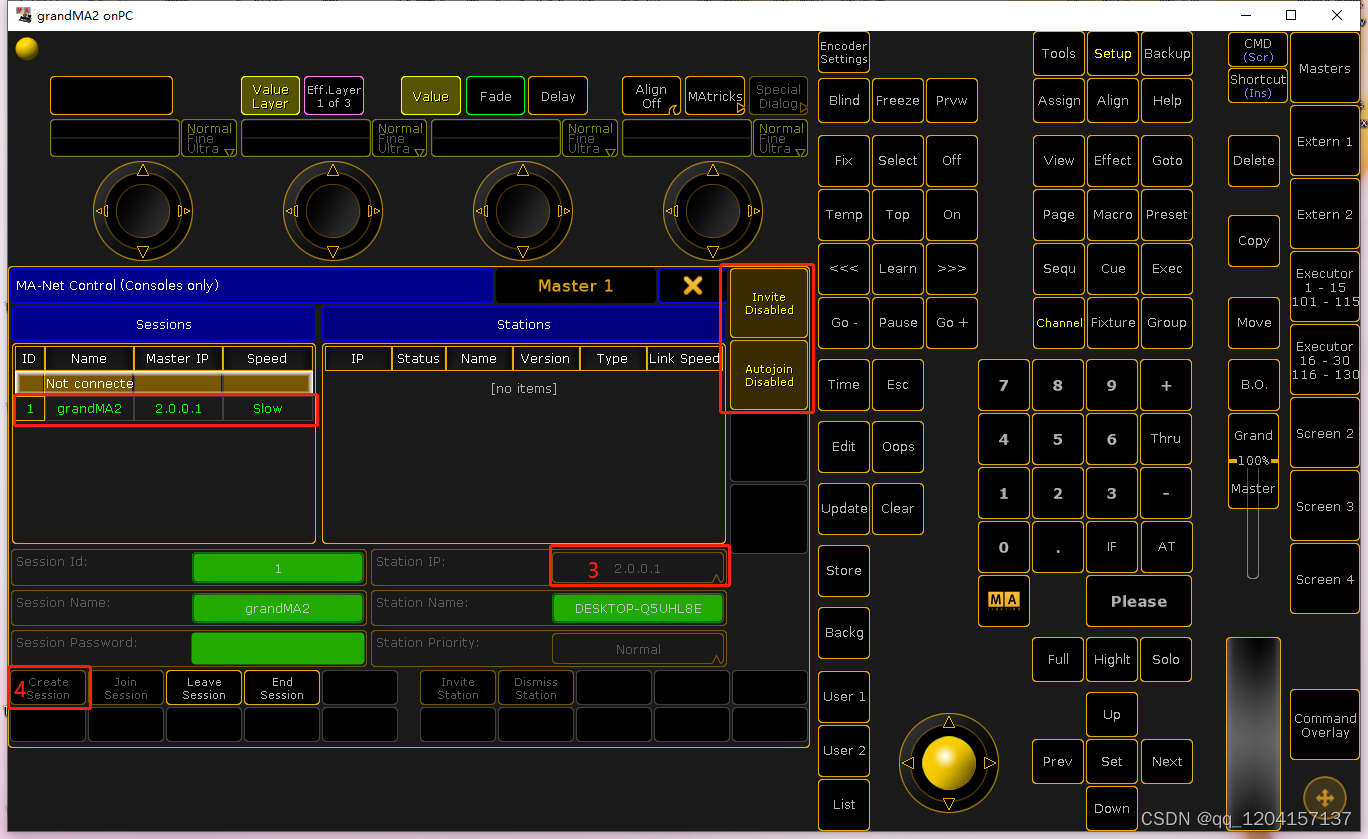This screenshot has width=1368, height=839.
Task: Close MA-Net Control dialog with yellow X
Action: pyautogui.click(x=692, y=286)
